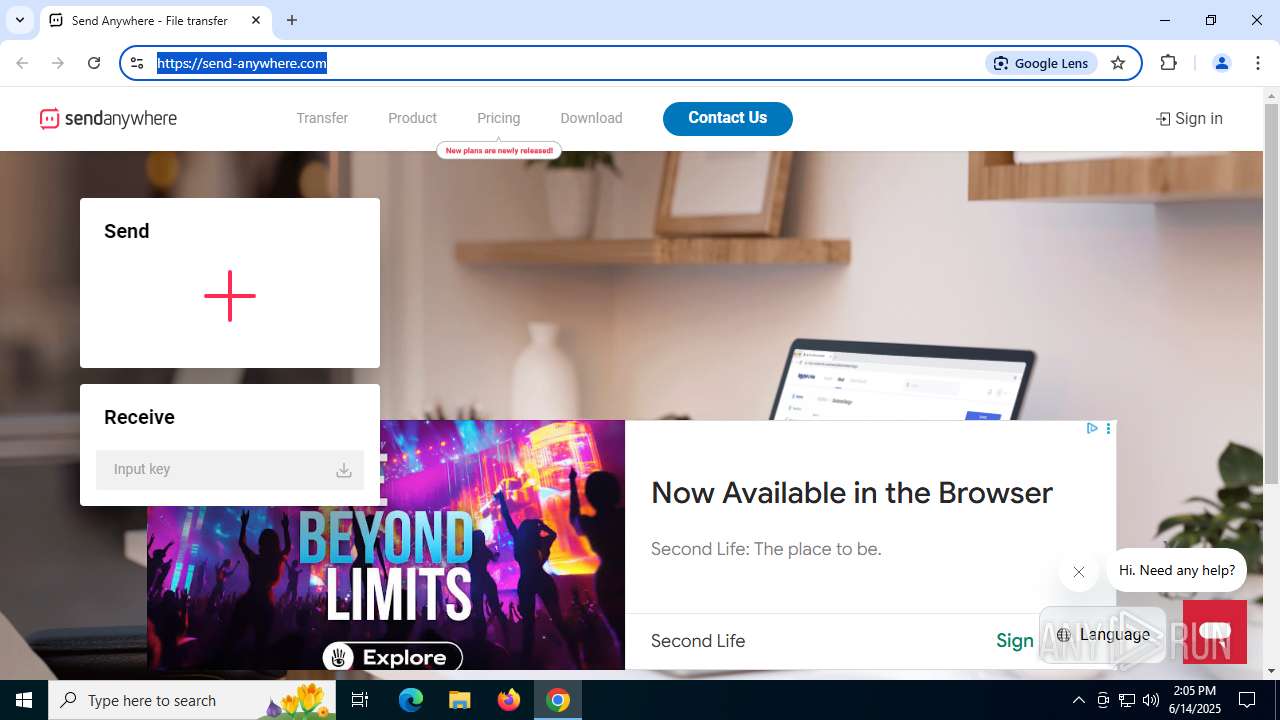
Task: Click the network icon in system tray
Action: tap(1127, 700)
